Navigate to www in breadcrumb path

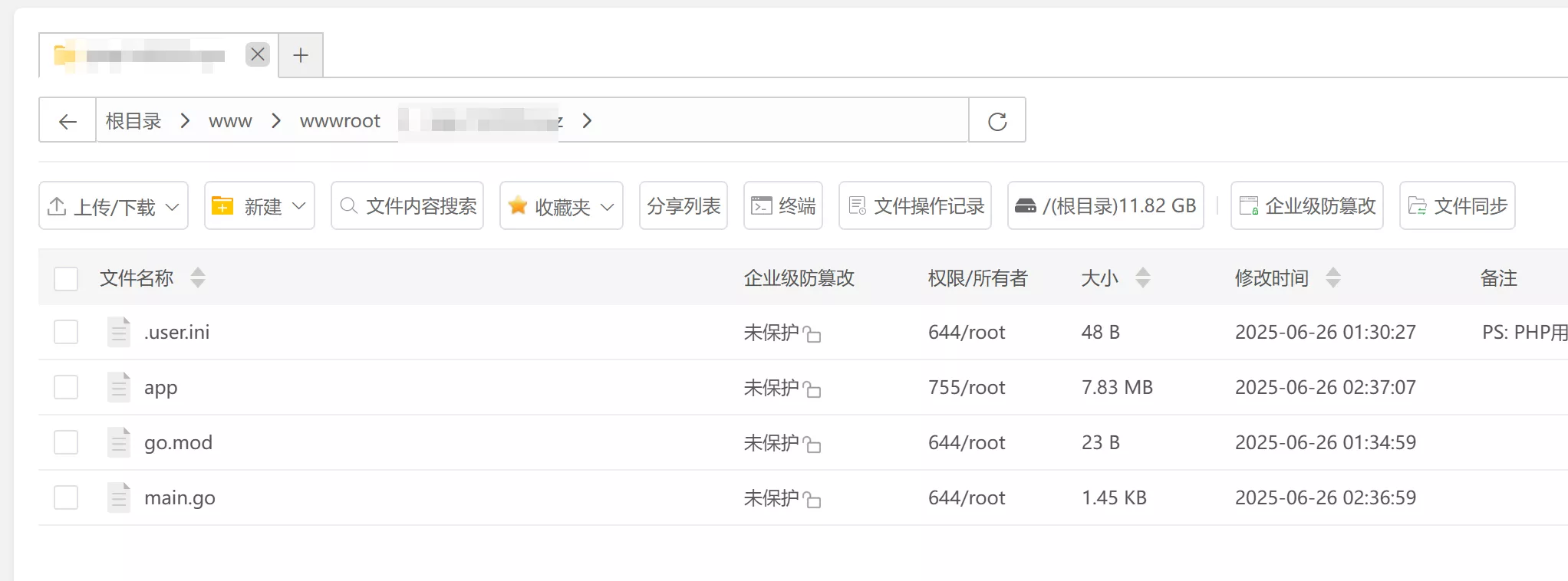(230, 121)
